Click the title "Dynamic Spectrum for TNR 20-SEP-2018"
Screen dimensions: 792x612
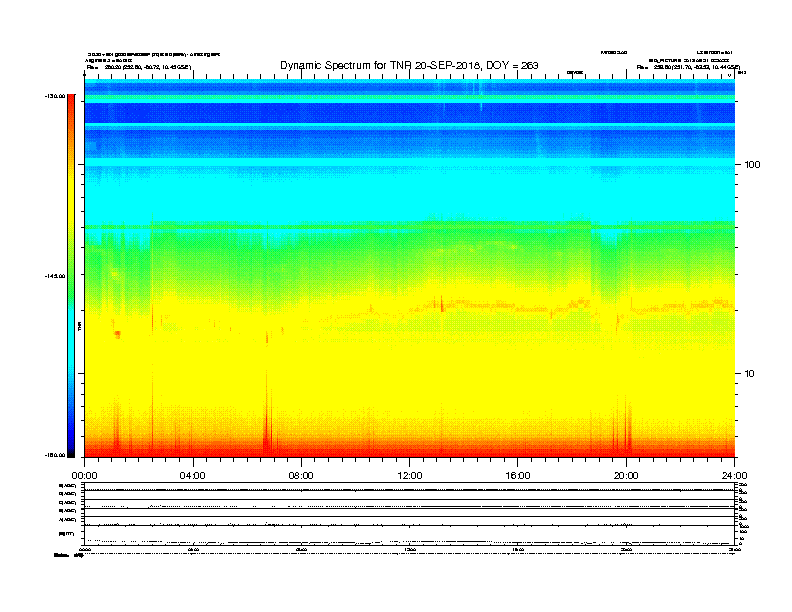(x=379, y=66)
